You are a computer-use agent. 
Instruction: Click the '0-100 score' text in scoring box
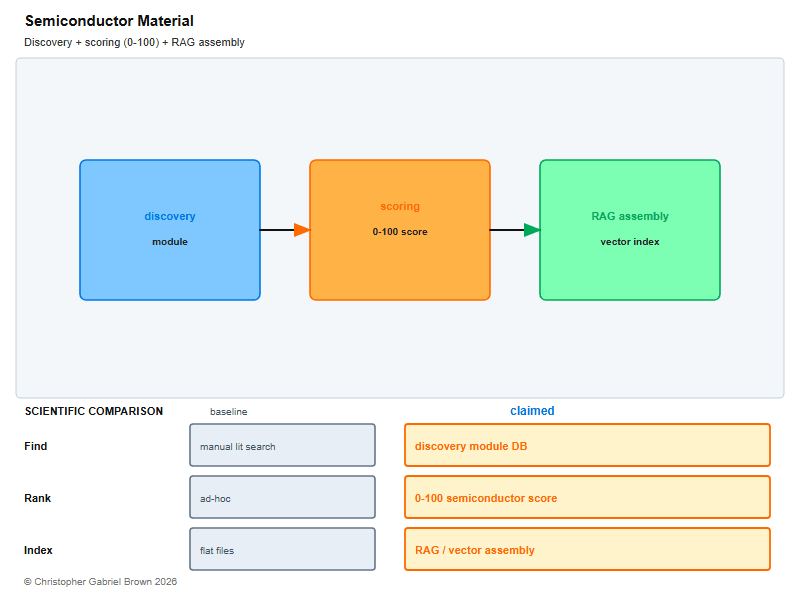pos(400,232)
